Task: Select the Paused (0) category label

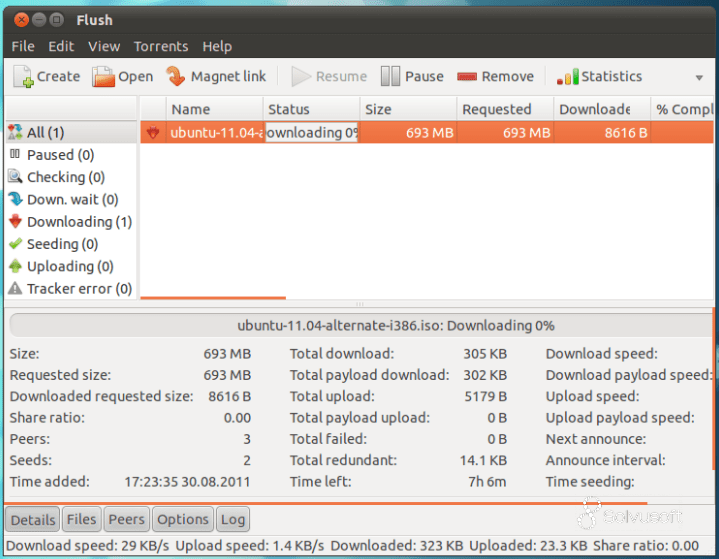Action: pos(61,155)
